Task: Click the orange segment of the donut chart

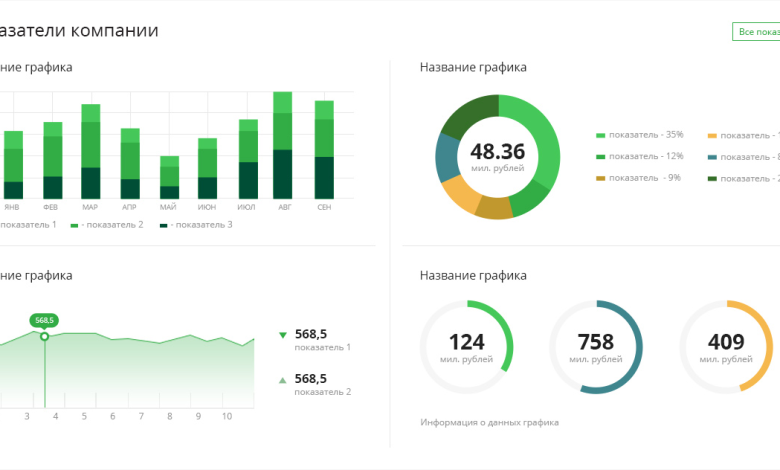Action: tap(460, 194)
